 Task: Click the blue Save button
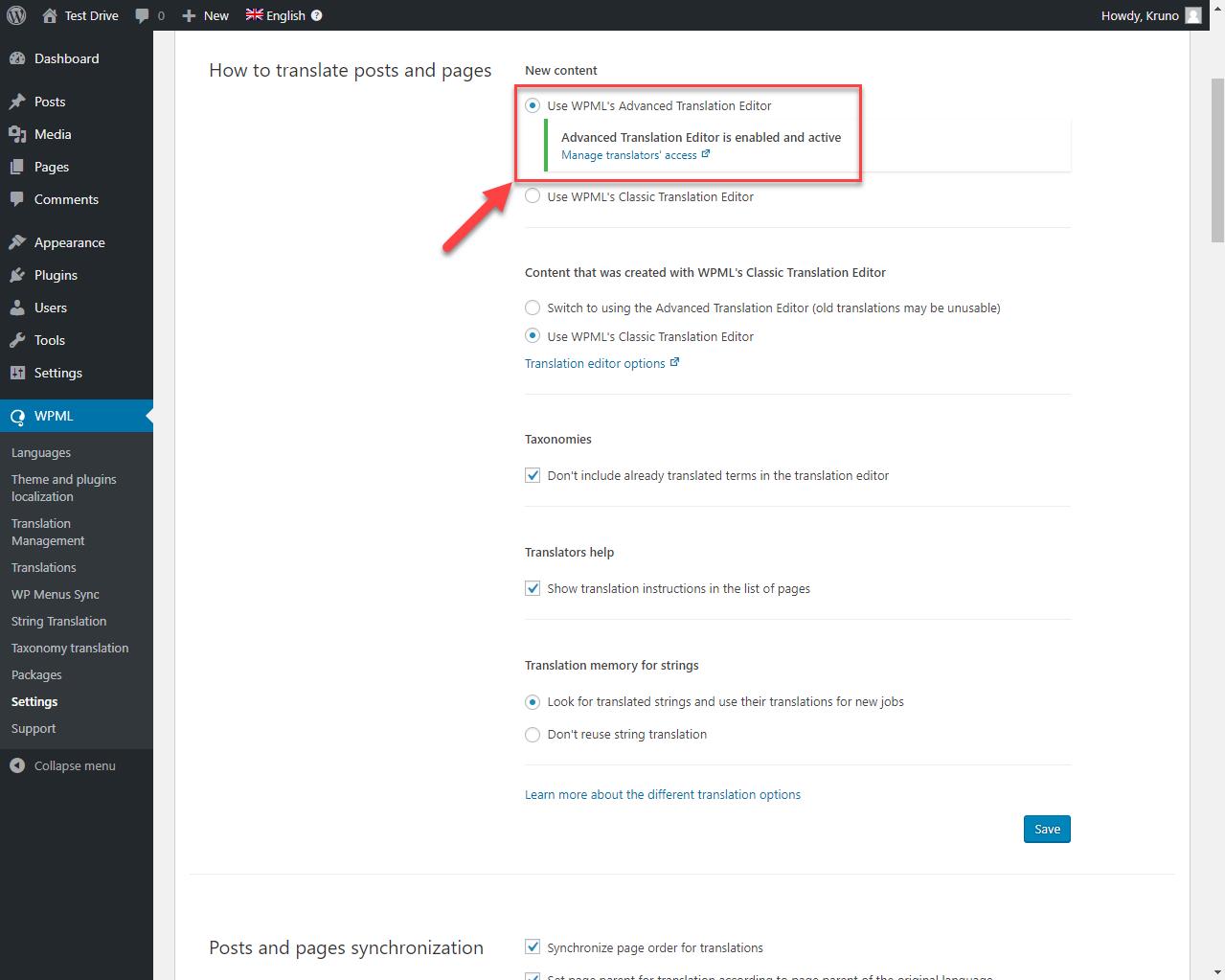pos(1046,829)
